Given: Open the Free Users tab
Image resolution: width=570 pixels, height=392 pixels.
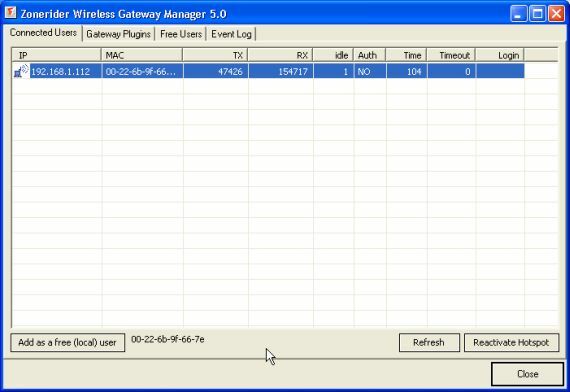Looking at the screenshot, I should [181, 34].
